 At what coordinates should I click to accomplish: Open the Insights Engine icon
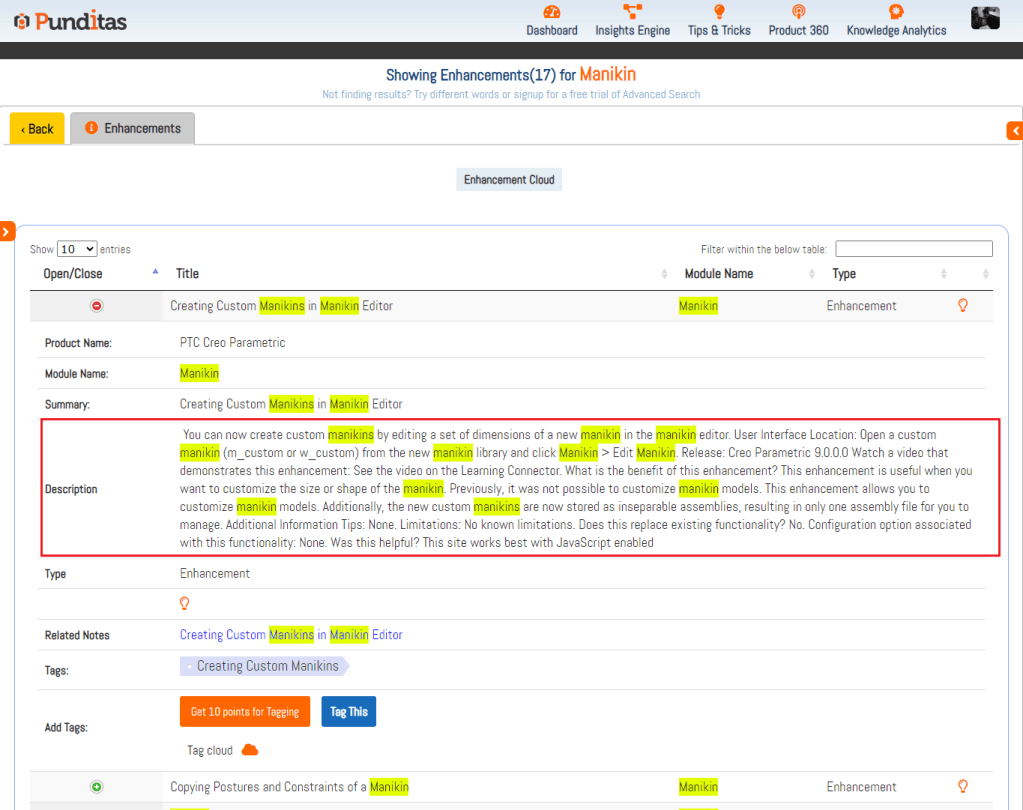click(x=632, y=12)
